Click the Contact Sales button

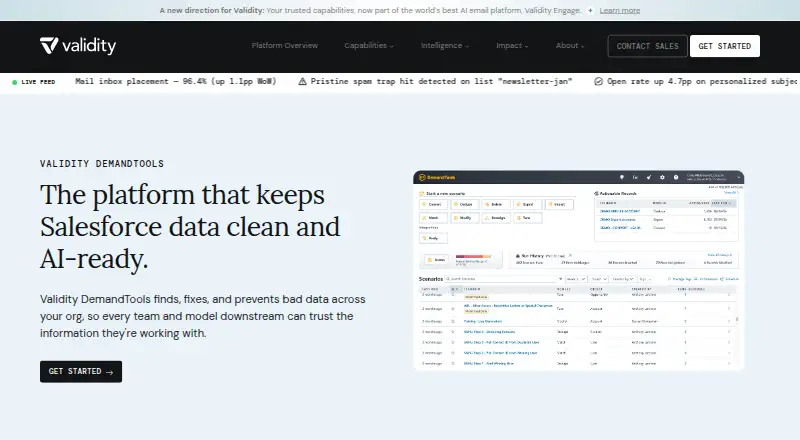click(647, 46)
